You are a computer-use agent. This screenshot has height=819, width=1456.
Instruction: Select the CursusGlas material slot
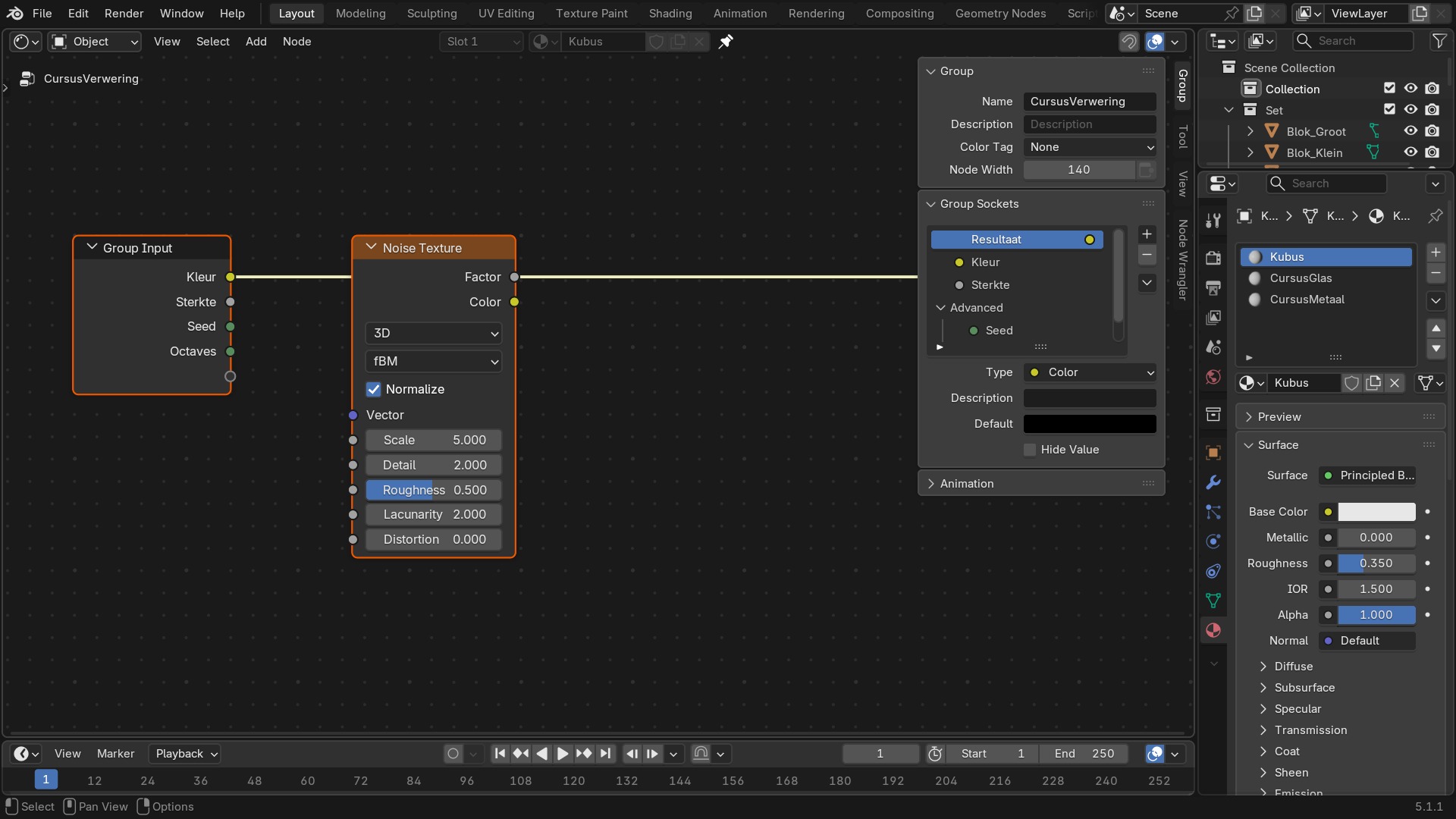click(x=1326, y=278)
